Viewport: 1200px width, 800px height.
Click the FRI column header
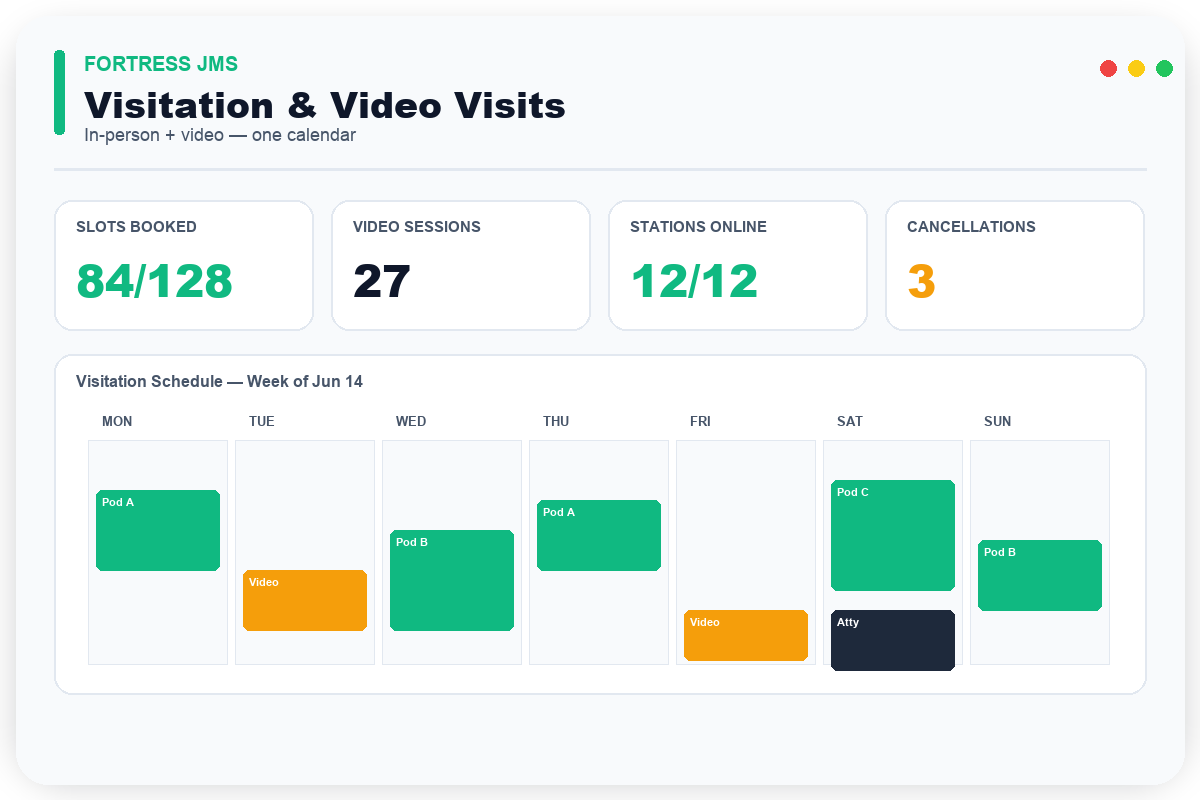tap(700, 421)
